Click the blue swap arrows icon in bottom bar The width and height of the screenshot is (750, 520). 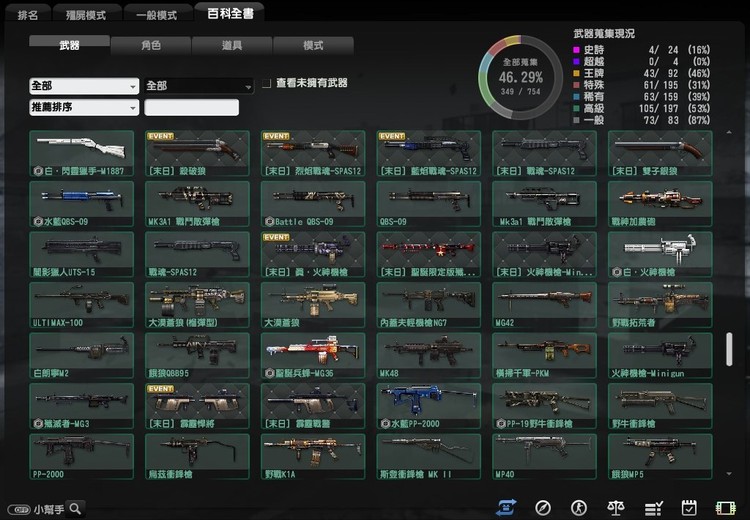[506, 507]
